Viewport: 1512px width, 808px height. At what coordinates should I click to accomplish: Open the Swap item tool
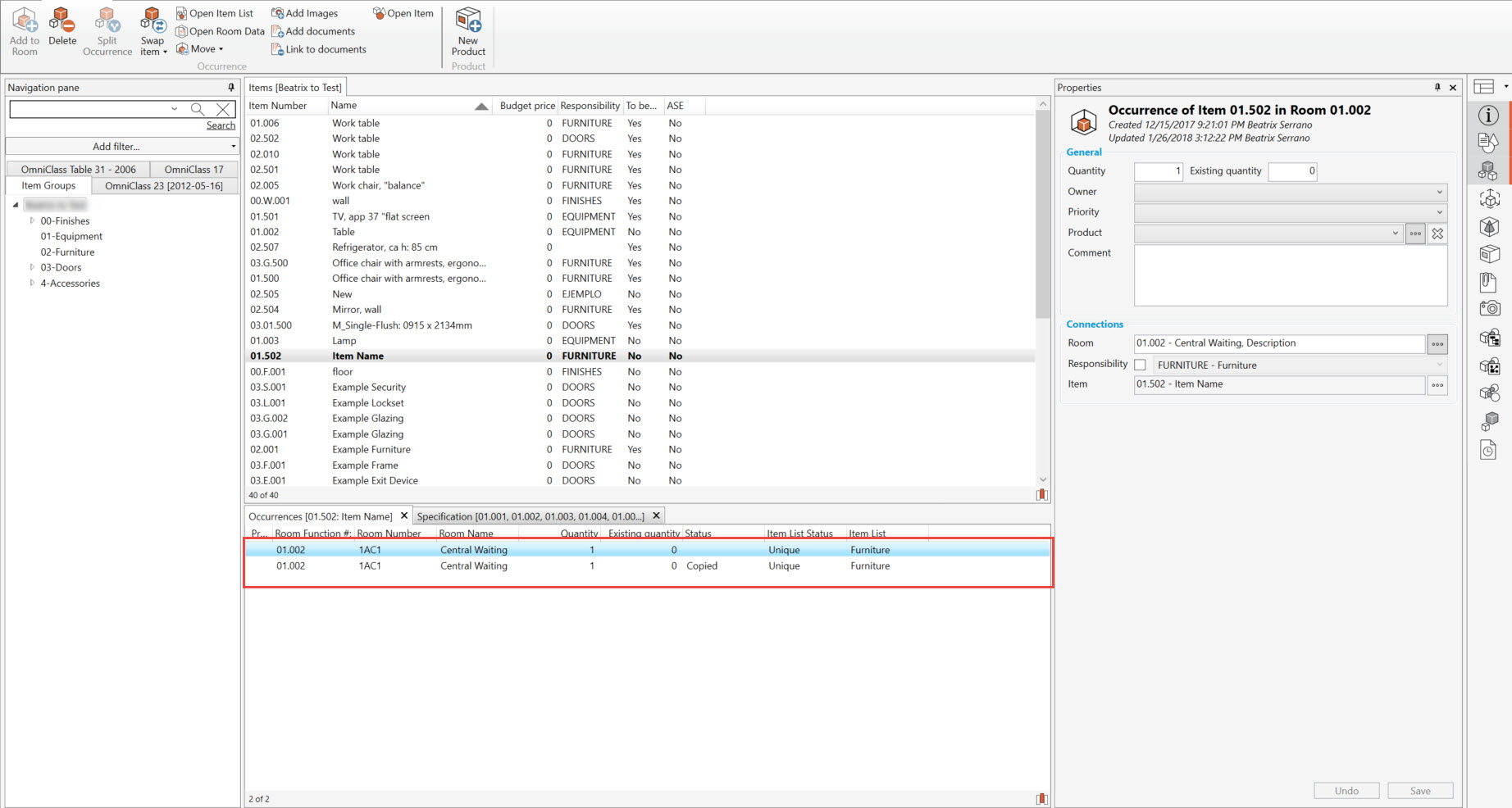click(153, 21)
